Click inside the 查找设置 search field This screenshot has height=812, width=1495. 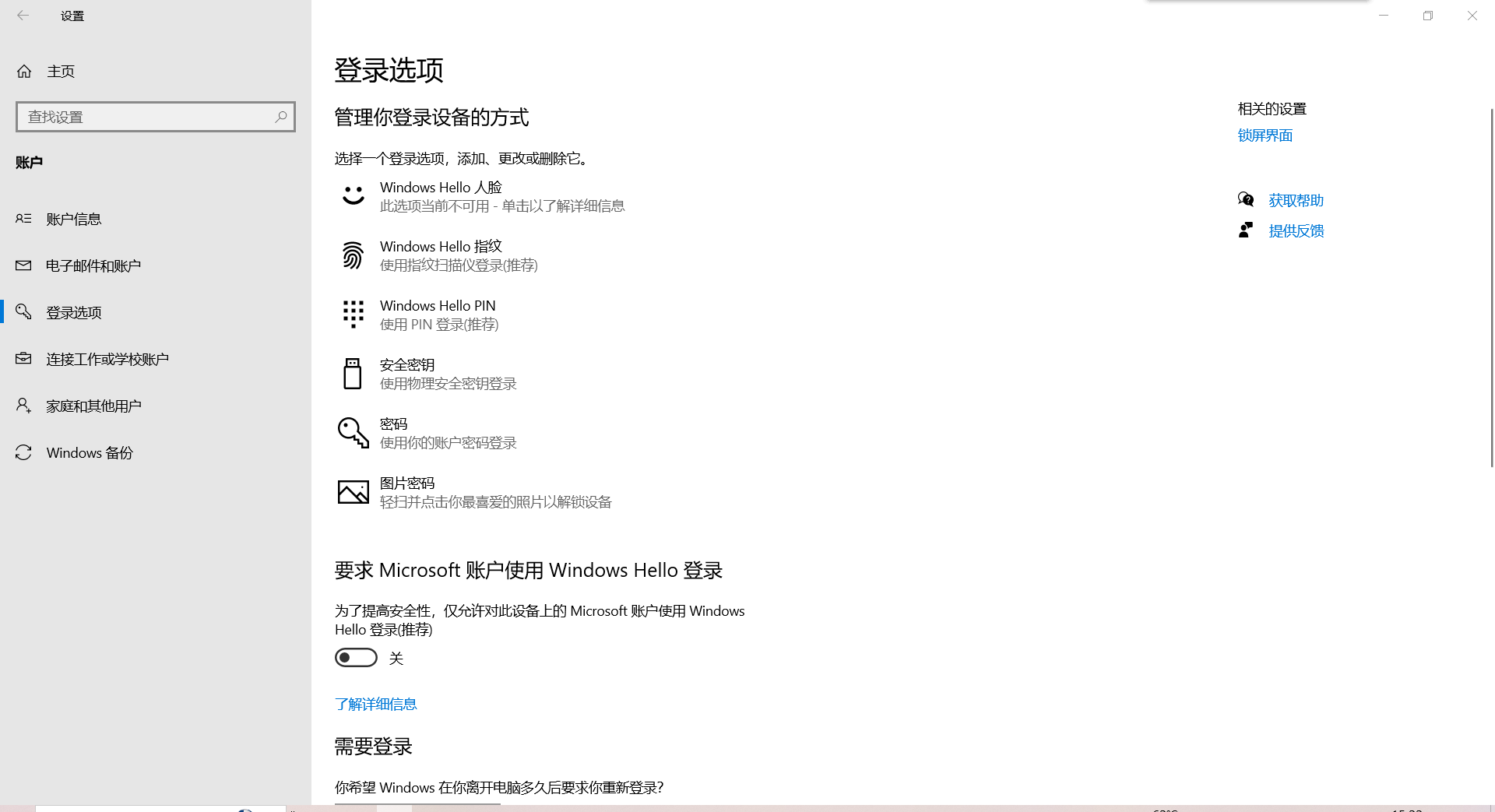156,117
